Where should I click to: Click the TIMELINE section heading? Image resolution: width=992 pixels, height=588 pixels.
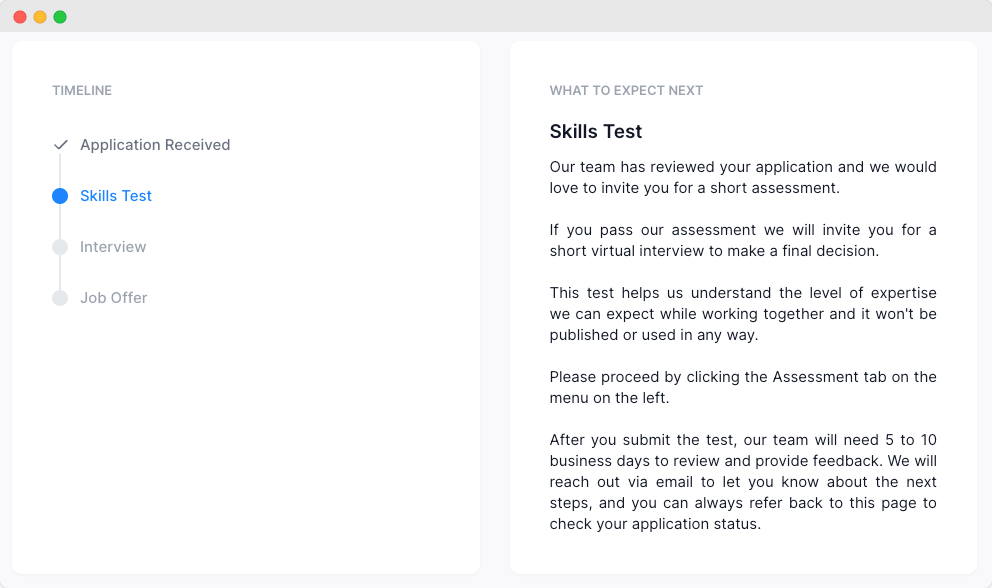[82, 91]
